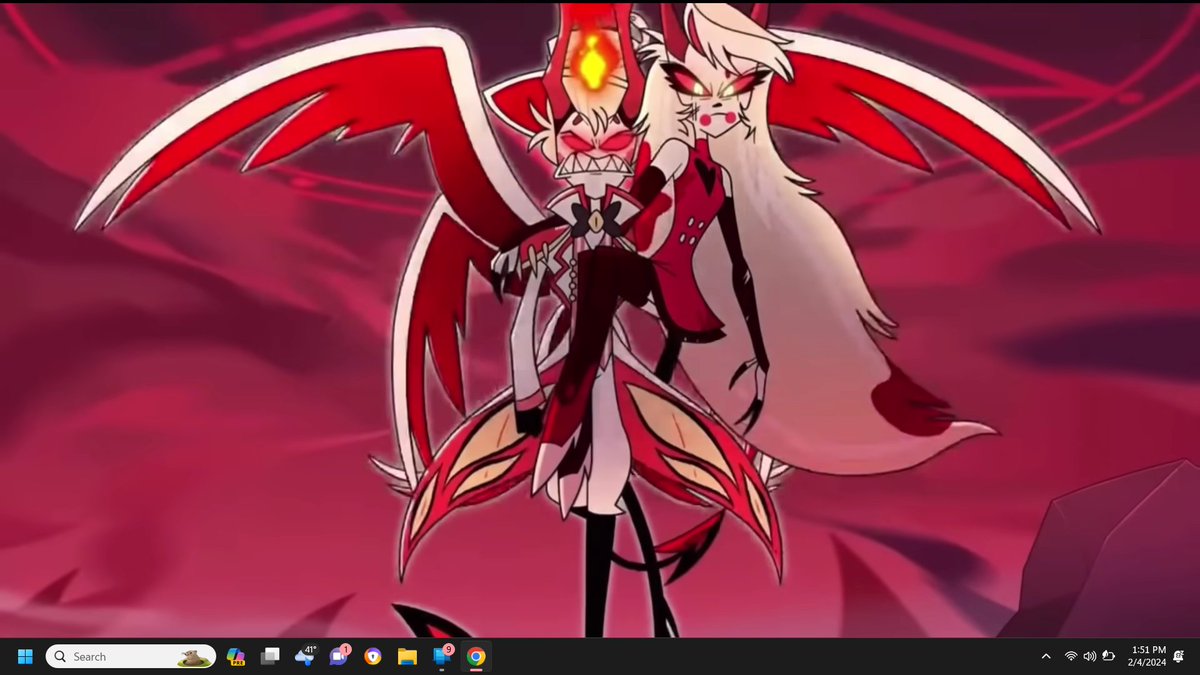Viewport: 1200px width, 675px height.
Task: Open Task View on the taskbar
Action: (270, 657)
